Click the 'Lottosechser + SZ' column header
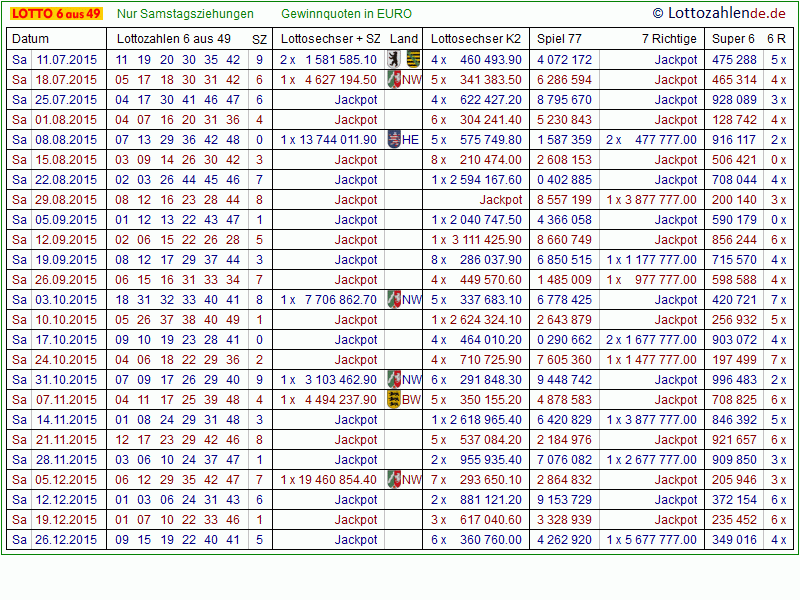The height and width of the screenshot is (600, 800). (x=330, y=39)
